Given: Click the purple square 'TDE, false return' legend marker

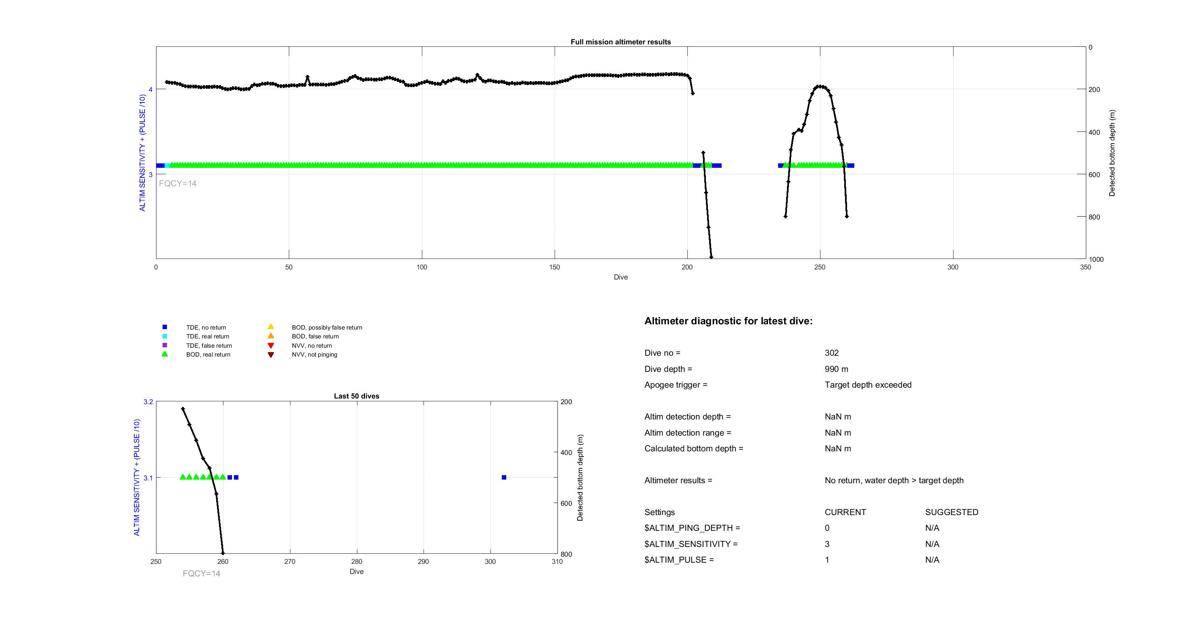Looking at the screenshot, I should pos(165,345).
